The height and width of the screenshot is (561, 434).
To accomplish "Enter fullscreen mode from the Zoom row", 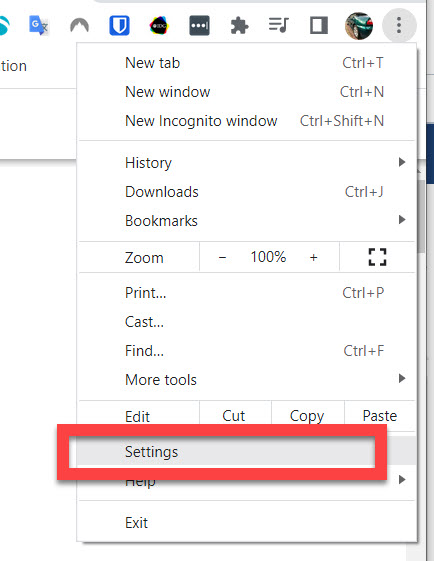I will tap(377, 257).
